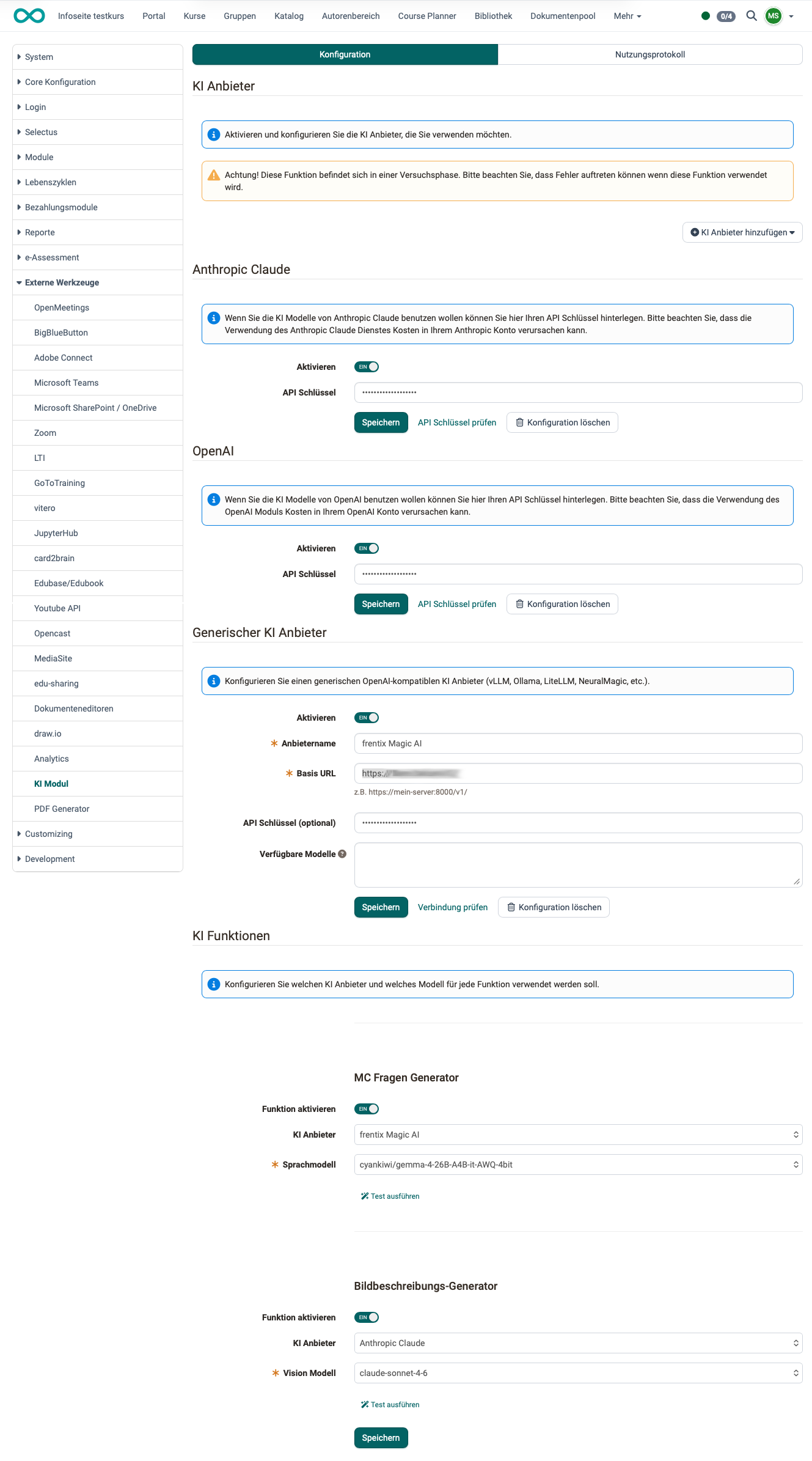Open Youtube API settings
The height and width of the screenshot is (1461, 812).
[98, 608]
